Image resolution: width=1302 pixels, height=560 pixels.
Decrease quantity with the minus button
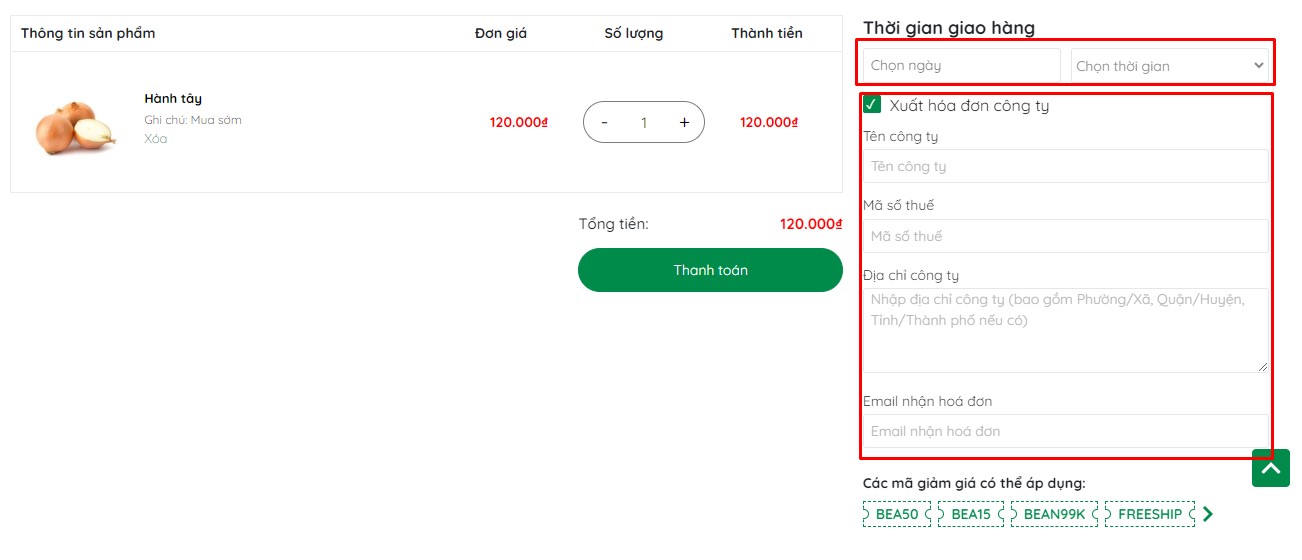(x=604, y=122)
